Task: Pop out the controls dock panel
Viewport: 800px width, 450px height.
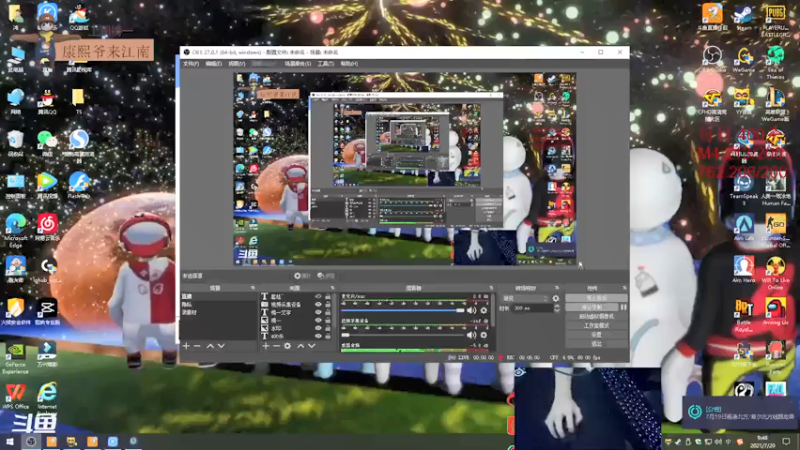Action: 624,288
